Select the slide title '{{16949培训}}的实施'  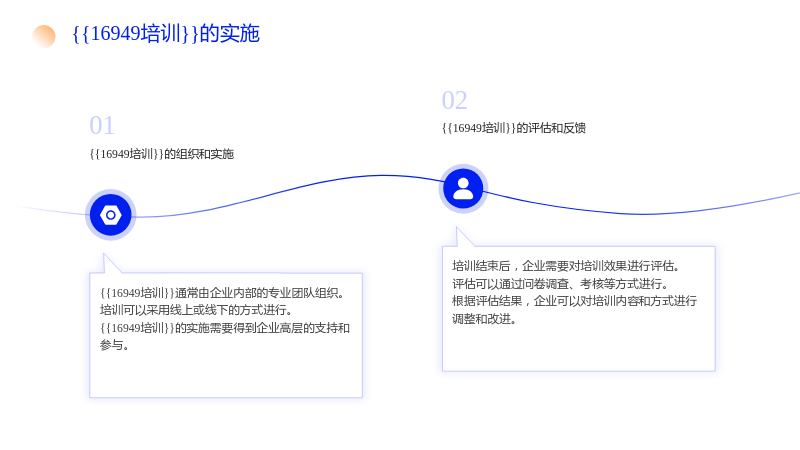tap(166, 34)
